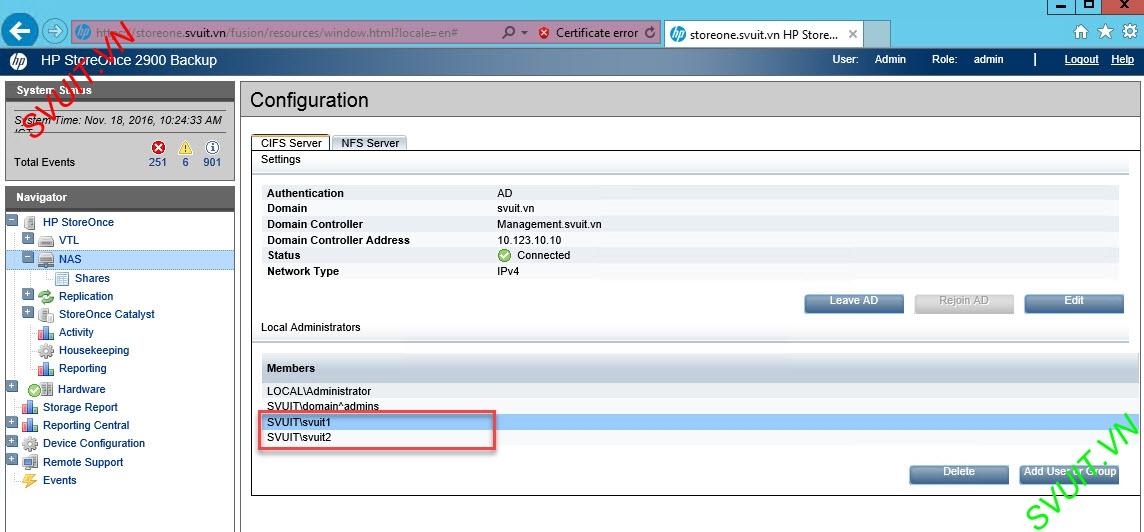The image size is (1144, 532).
Task: Open Storage Report in Navigator
Action: [x=80, y=407]
